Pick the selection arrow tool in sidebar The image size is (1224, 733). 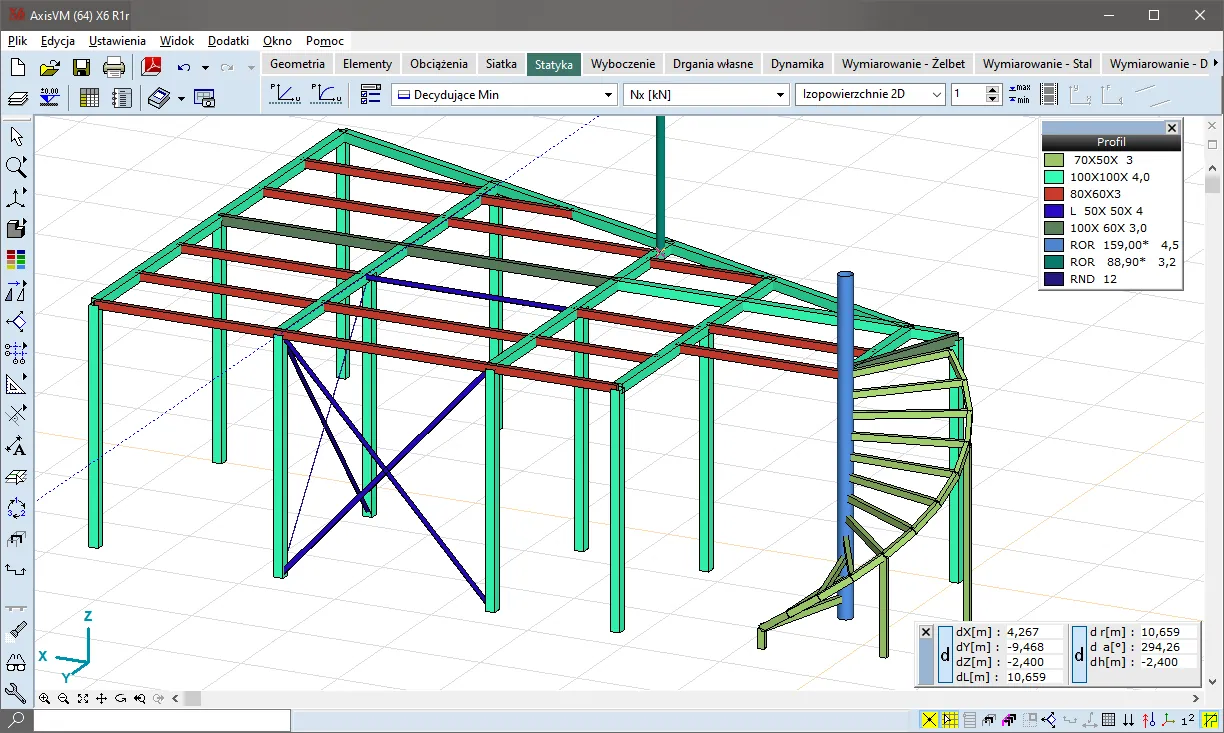pyautogui.click(x=16, y=136)
